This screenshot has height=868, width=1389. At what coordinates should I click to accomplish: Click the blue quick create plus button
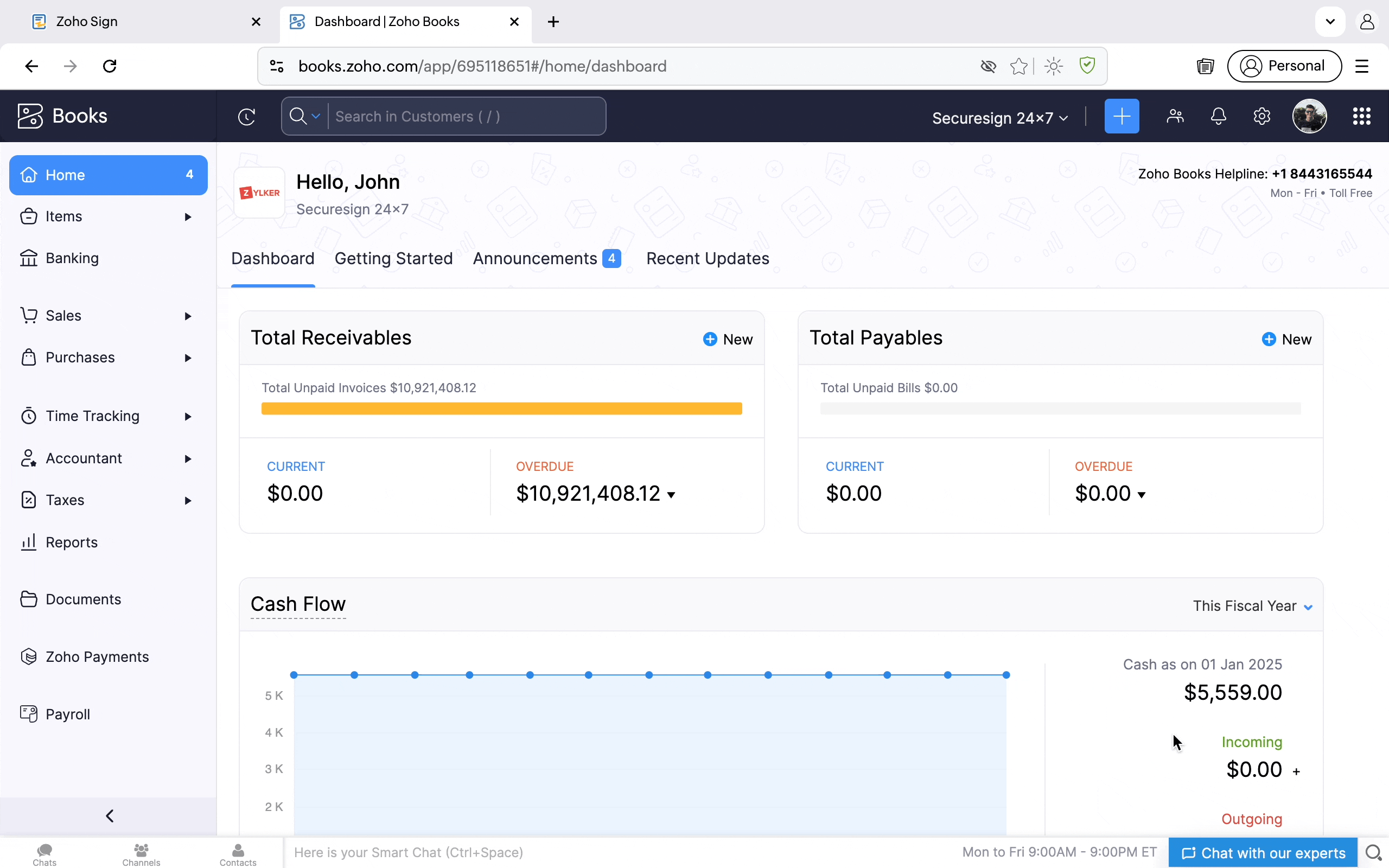pyautogui.click(x=1121, y=117)
